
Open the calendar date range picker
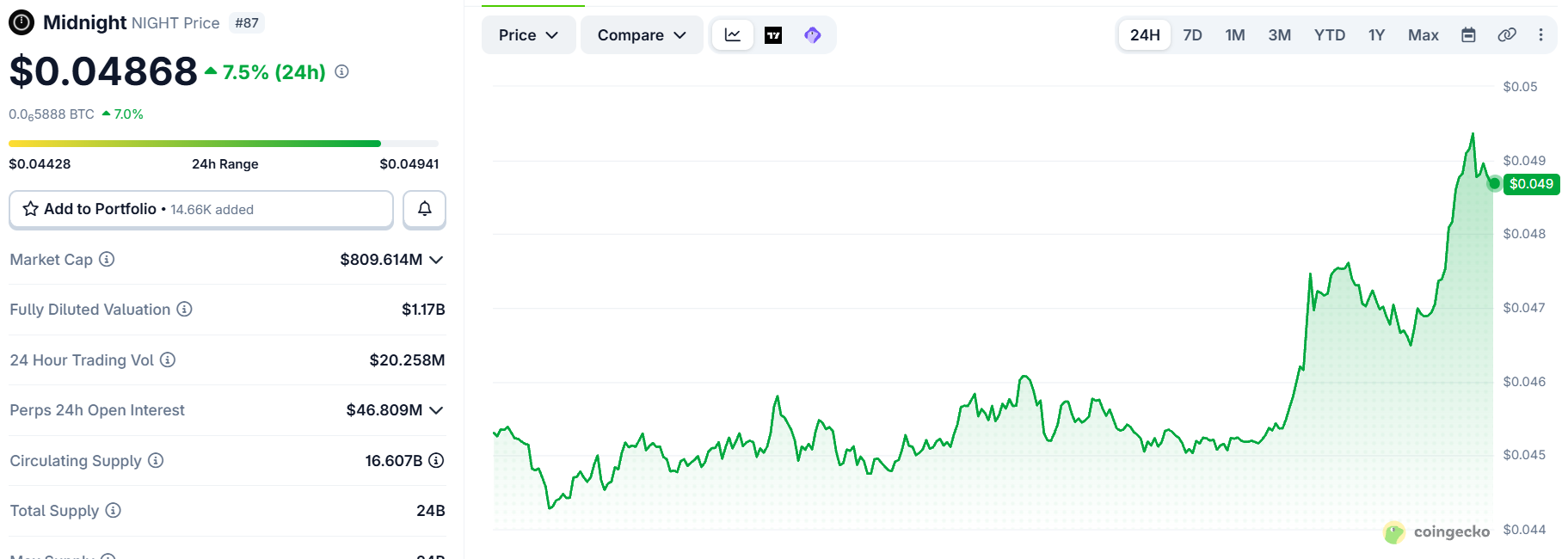(1469, 35)
